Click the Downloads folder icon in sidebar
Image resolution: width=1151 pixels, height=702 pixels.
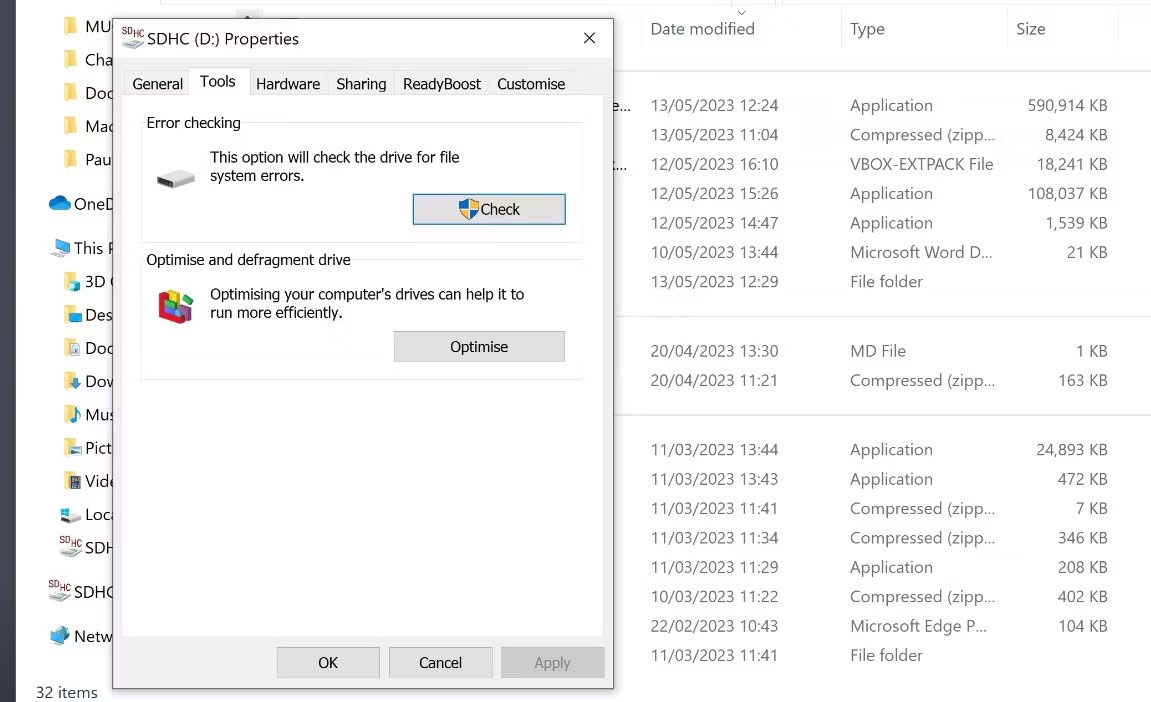(72, 381)
